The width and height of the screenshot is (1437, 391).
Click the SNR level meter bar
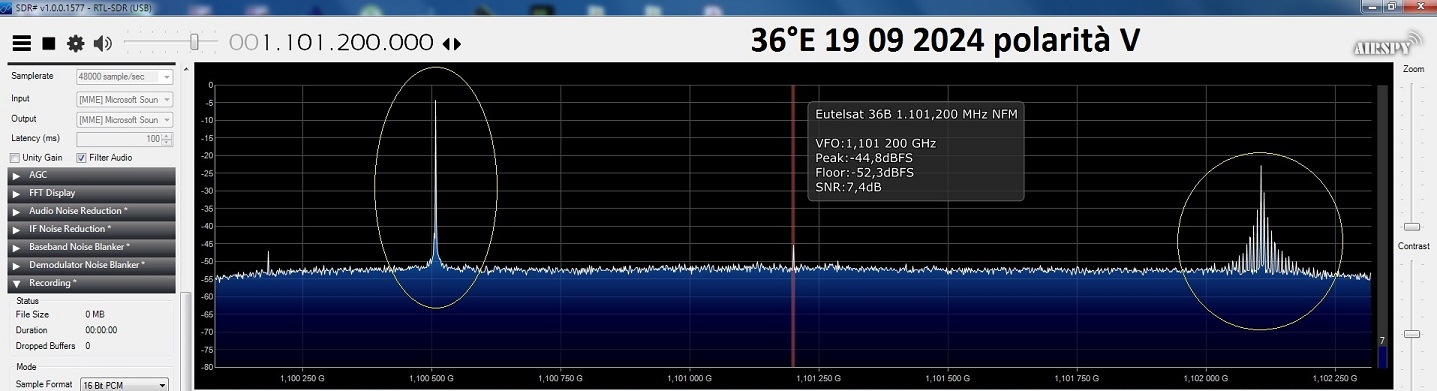1382,226
